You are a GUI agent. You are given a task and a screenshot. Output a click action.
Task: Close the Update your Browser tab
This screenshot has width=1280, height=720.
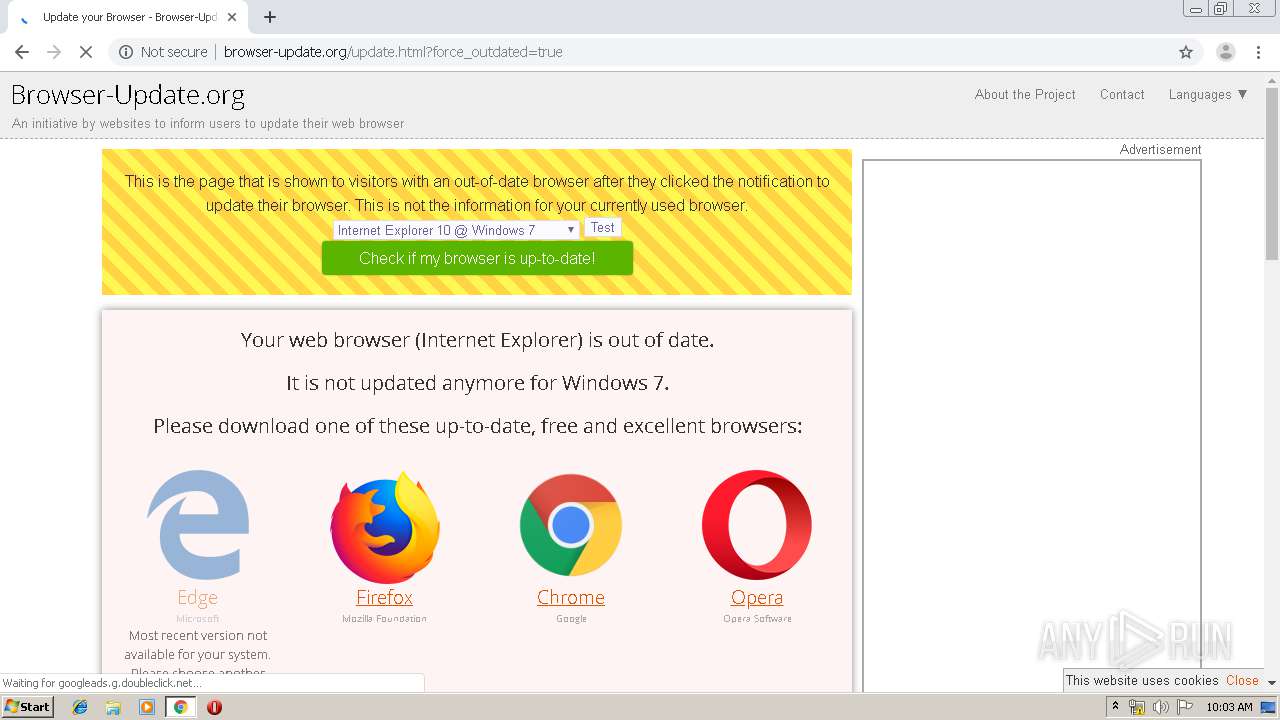[232, 17]
